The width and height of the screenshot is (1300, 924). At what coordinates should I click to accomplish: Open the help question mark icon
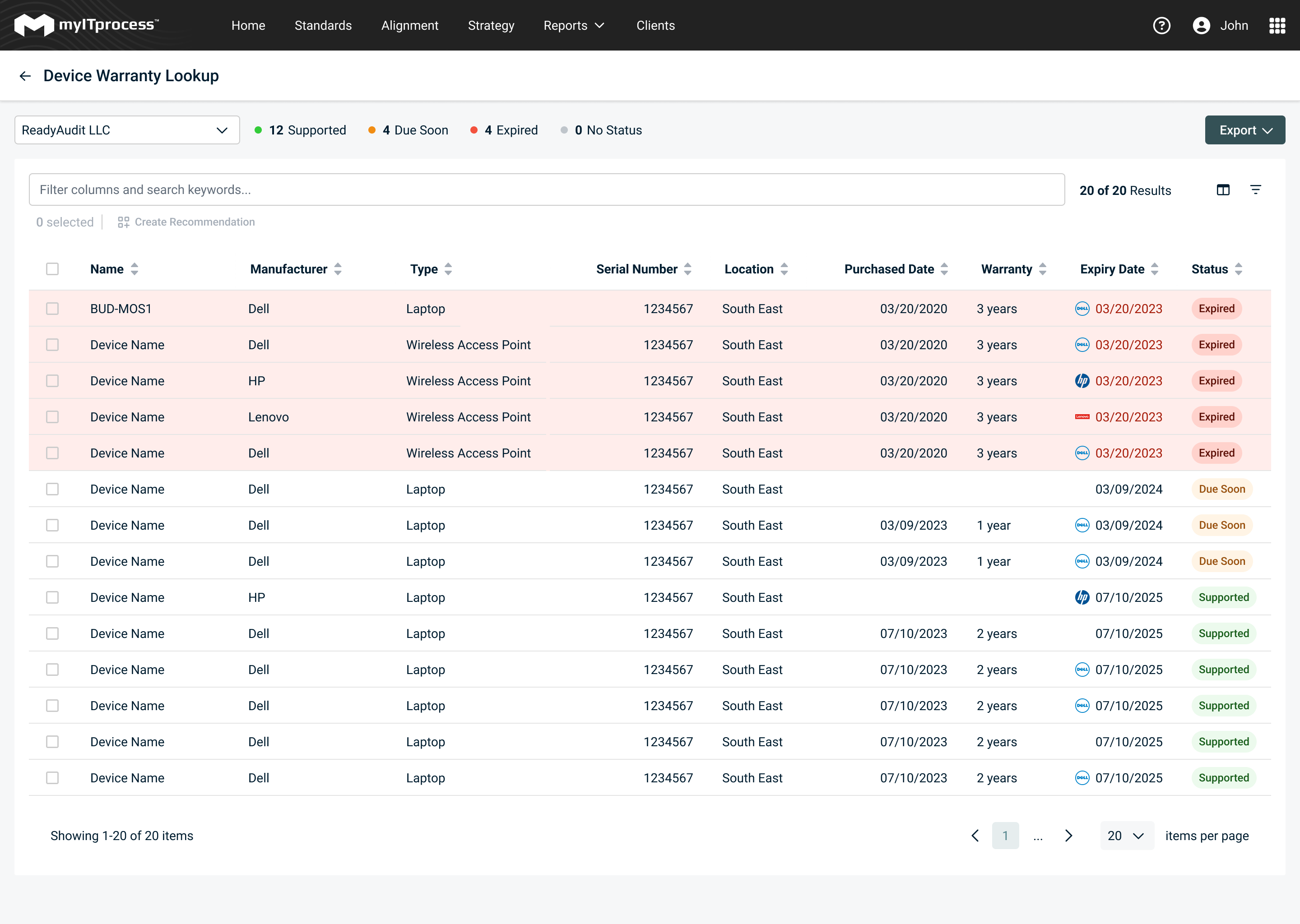pos(1161,26)
